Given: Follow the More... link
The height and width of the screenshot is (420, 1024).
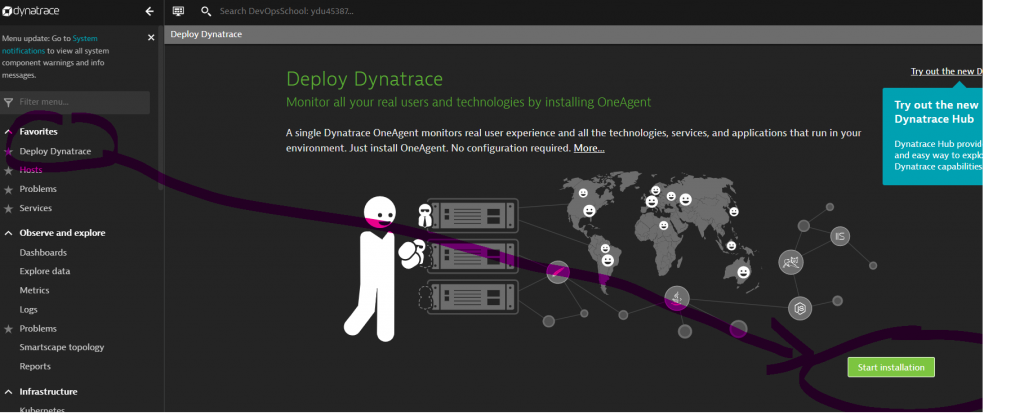Looking at the screenshot, I should 588,148.
